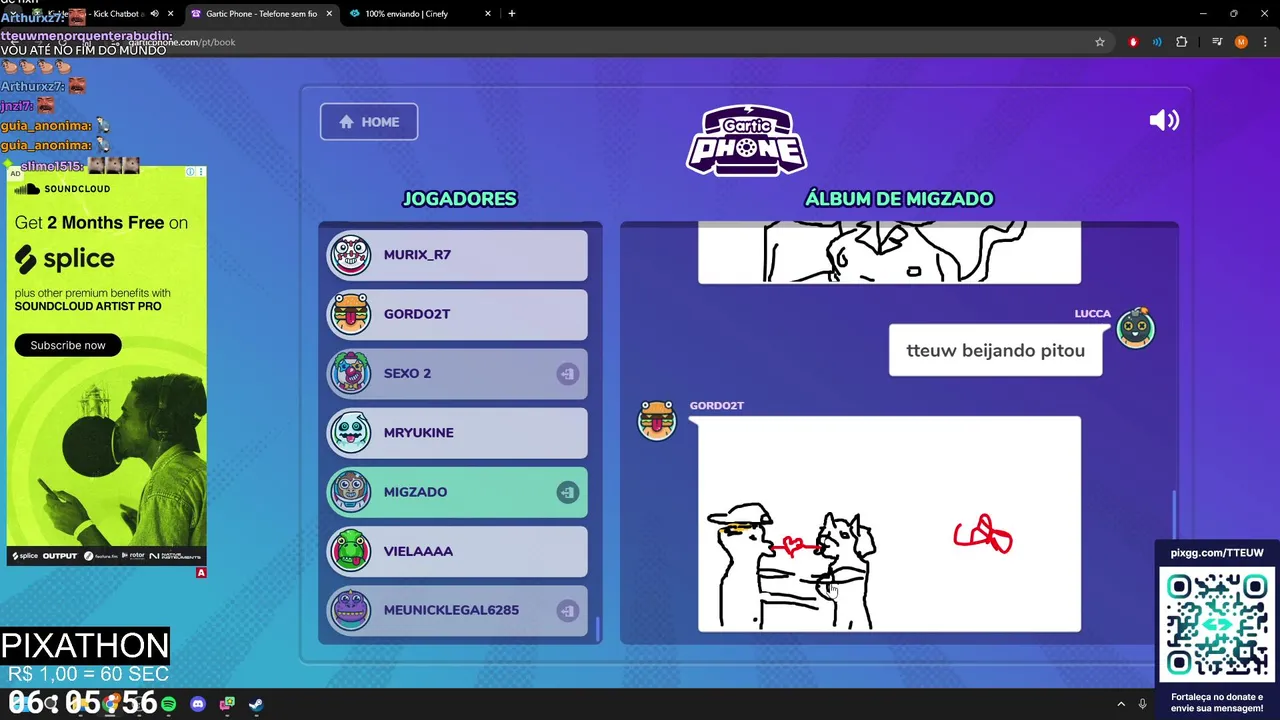
Task: Click the VIELAAAA green dinosaur avatar
Action: [x=351, y=551]
